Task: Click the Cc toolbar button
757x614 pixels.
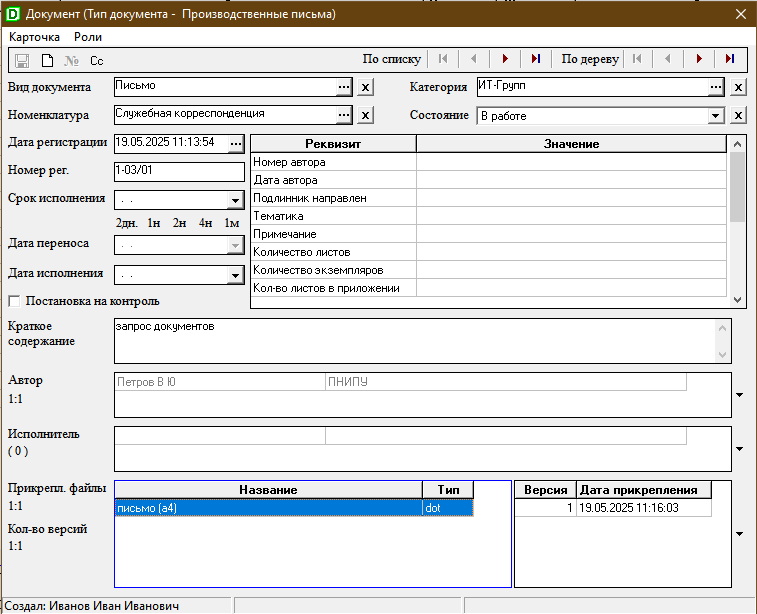Action: [97, 60]
